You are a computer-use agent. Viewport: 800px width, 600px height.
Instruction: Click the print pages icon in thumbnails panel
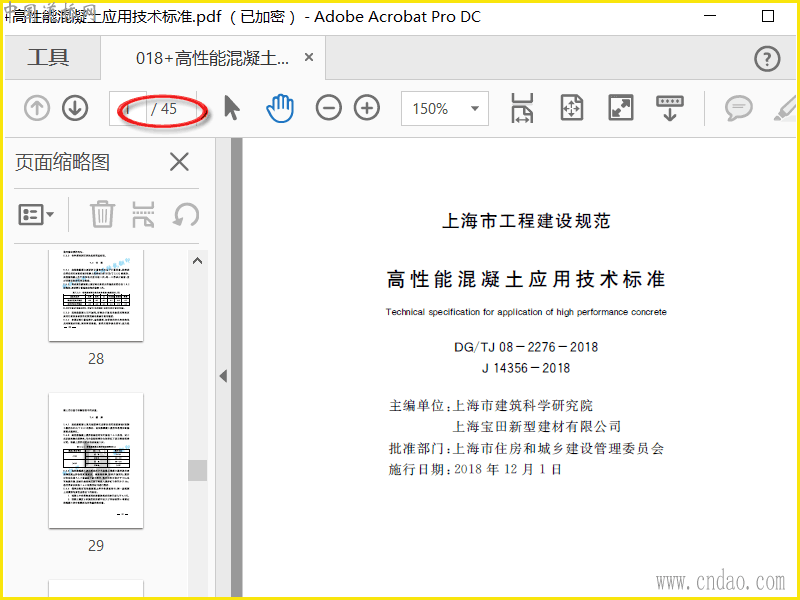pos(143,214)
